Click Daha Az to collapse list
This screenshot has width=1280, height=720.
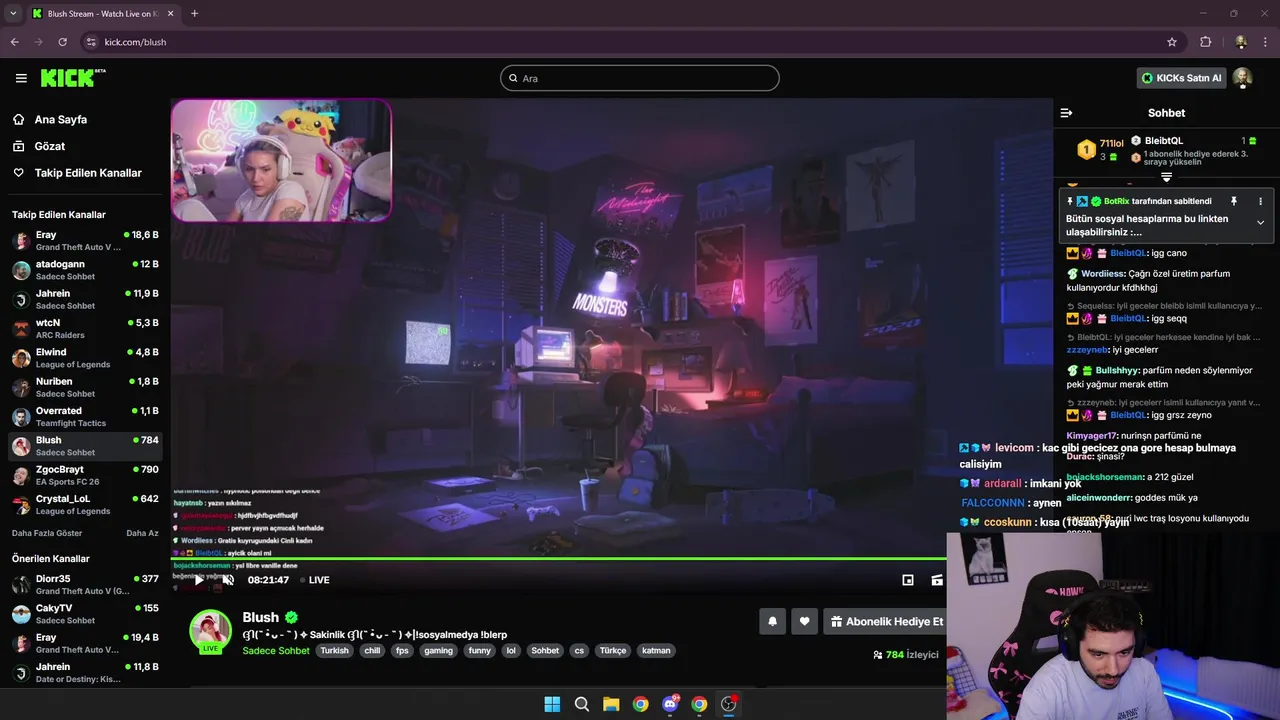click(142, 533)
